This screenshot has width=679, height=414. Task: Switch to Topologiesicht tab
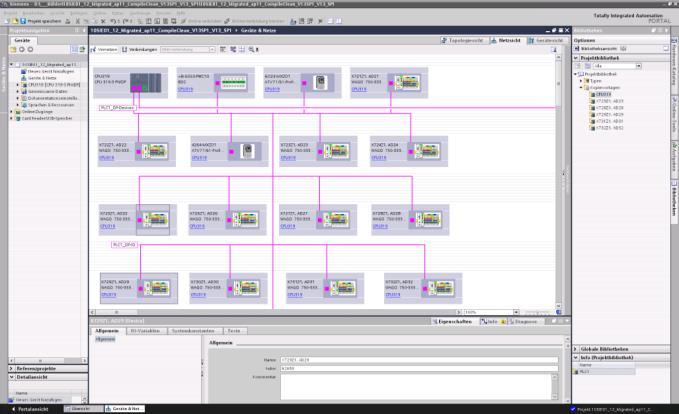[462, 40]
